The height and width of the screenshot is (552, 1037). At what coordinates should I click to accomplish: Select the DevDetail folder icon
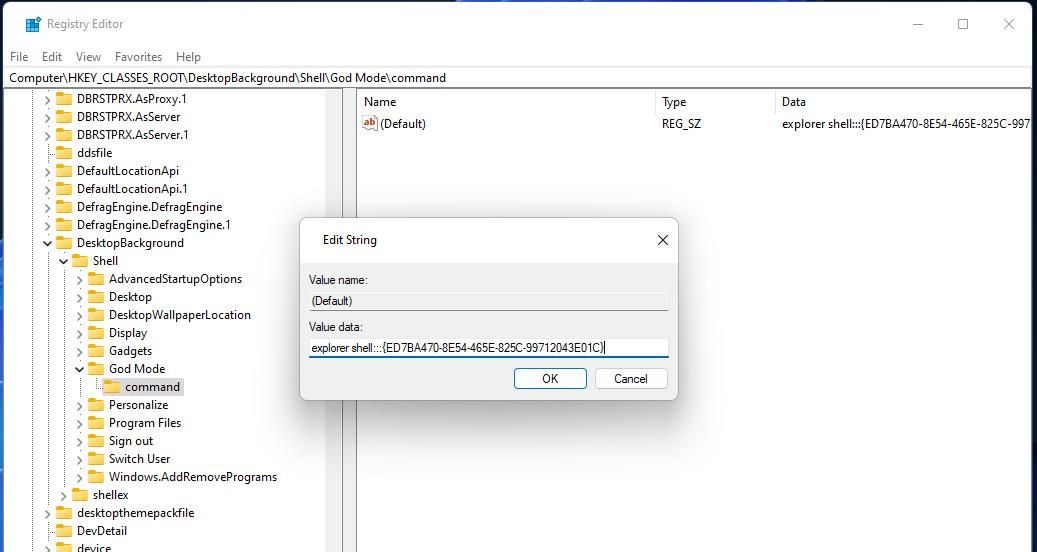(64, 530)
